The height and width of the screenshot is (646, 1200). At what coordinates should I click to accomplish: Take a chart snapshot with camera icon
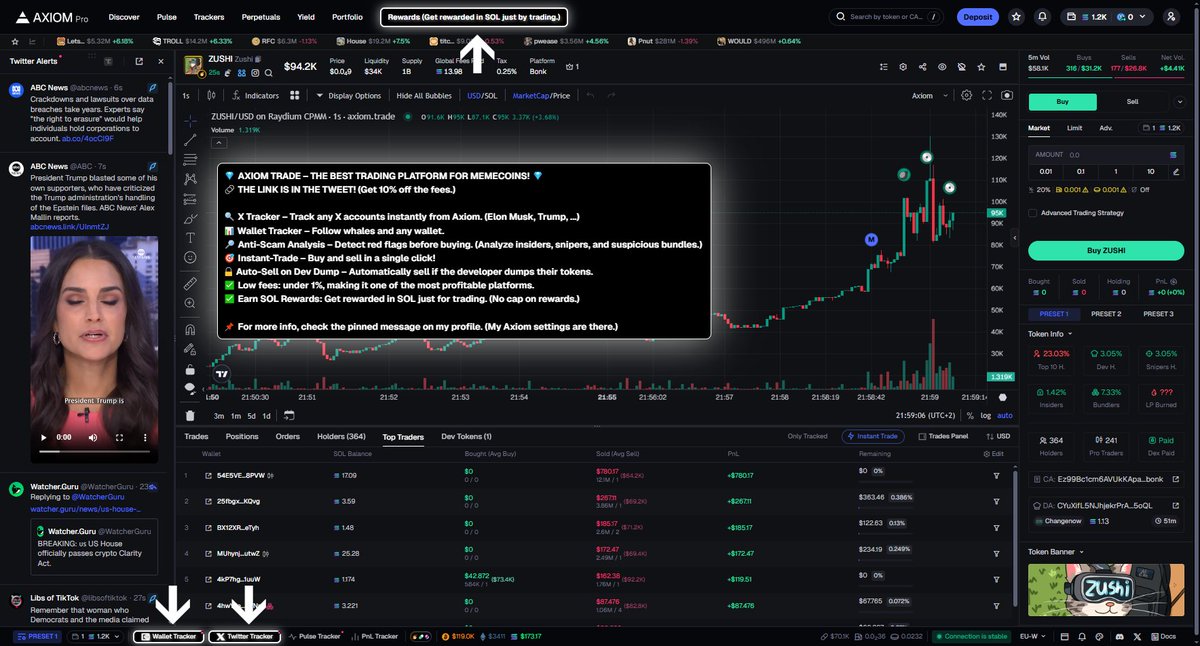[1006, 95]
